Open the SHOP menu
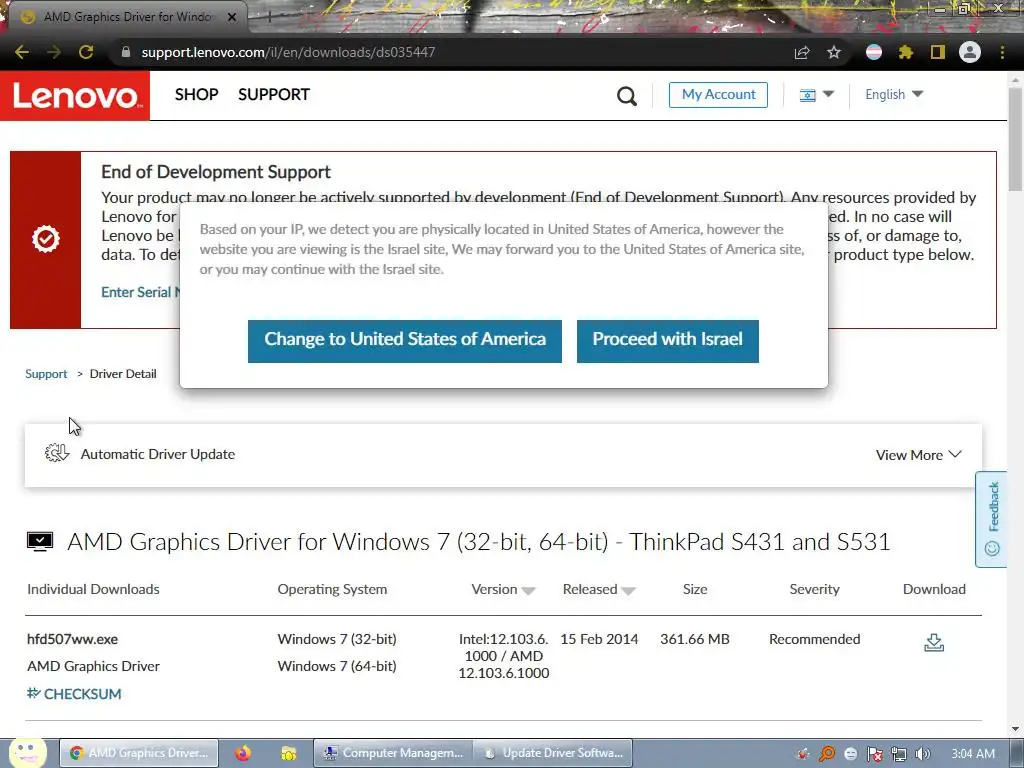Screen dimensions: 1024x768 coord(197,94)
